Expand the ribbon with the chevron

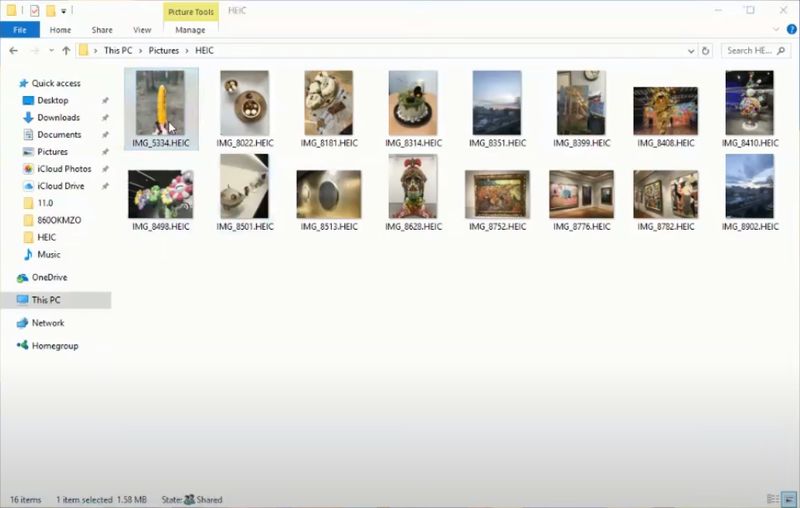(x=776, y=30)
